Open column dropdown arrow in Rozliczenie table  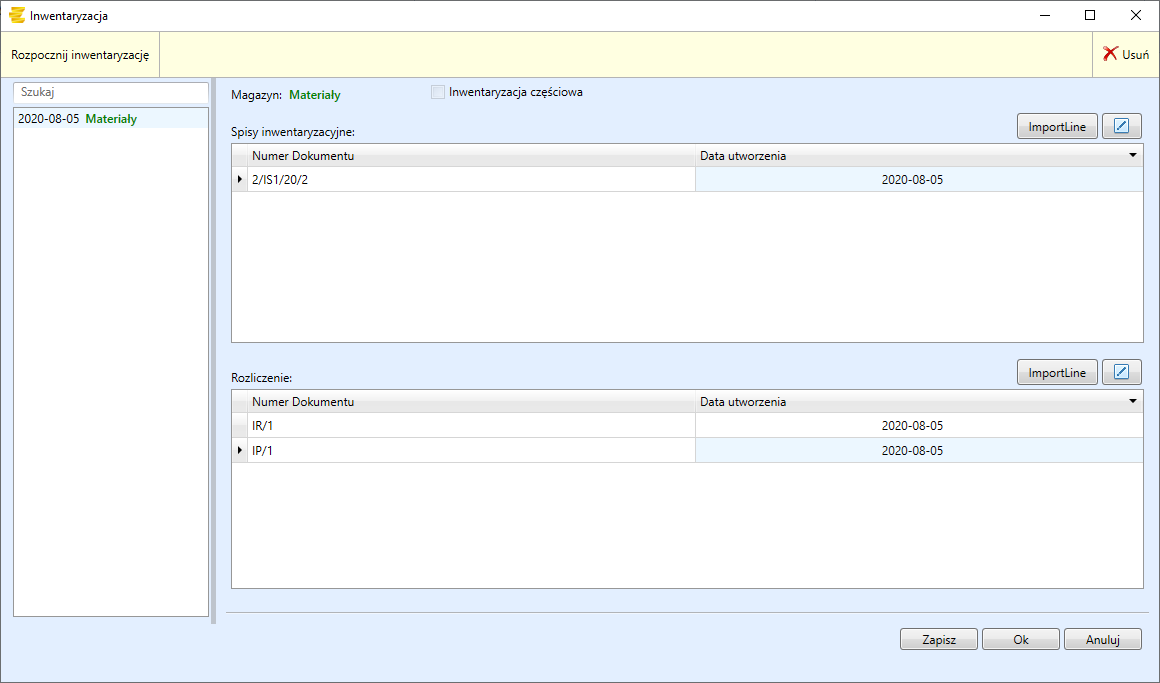pos(1133,402)
